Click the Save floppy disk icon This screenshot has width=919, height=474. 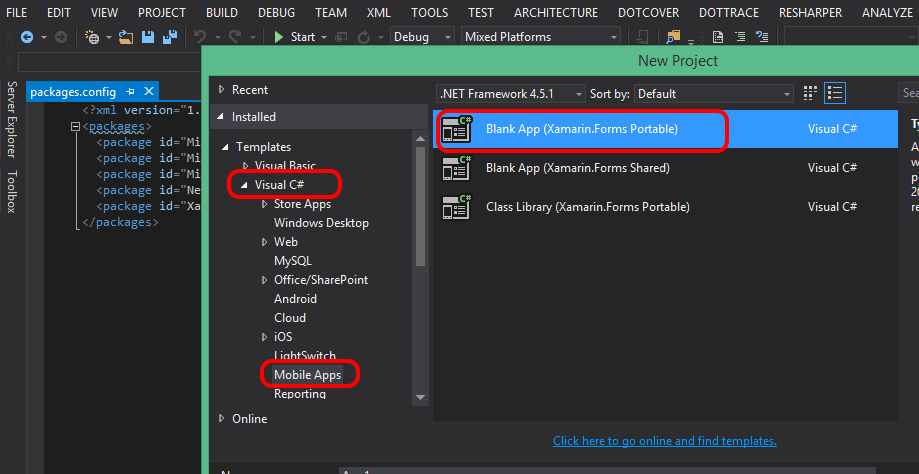point(148,37)
